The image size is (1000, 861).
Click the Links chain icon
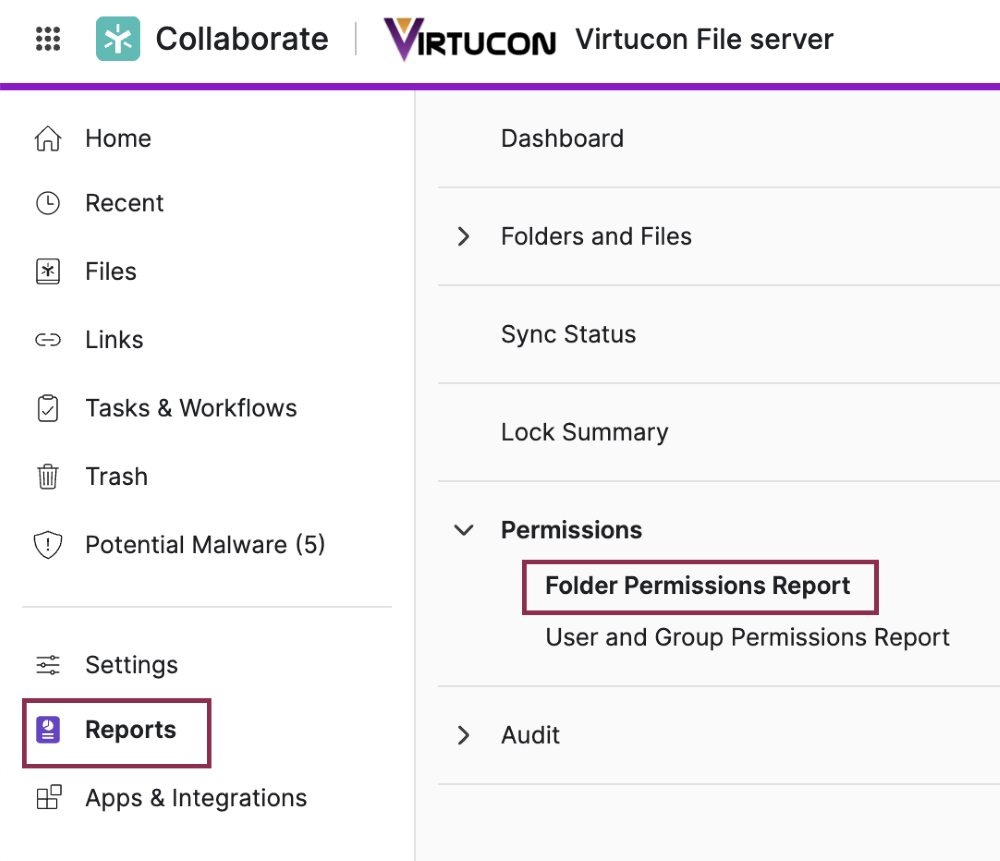coord(48,340)
